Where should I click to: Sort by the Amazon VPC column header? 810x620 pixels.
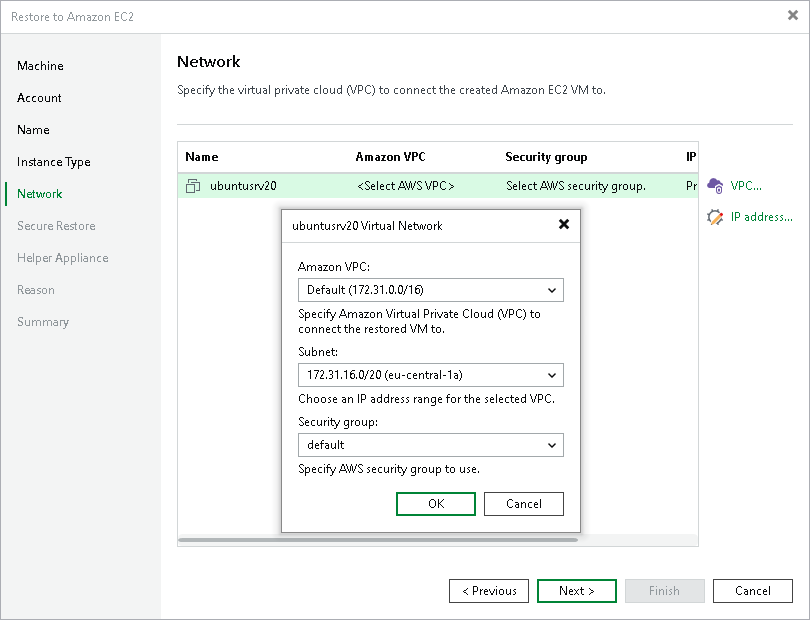pyautogui.click(x=391, y=157)
